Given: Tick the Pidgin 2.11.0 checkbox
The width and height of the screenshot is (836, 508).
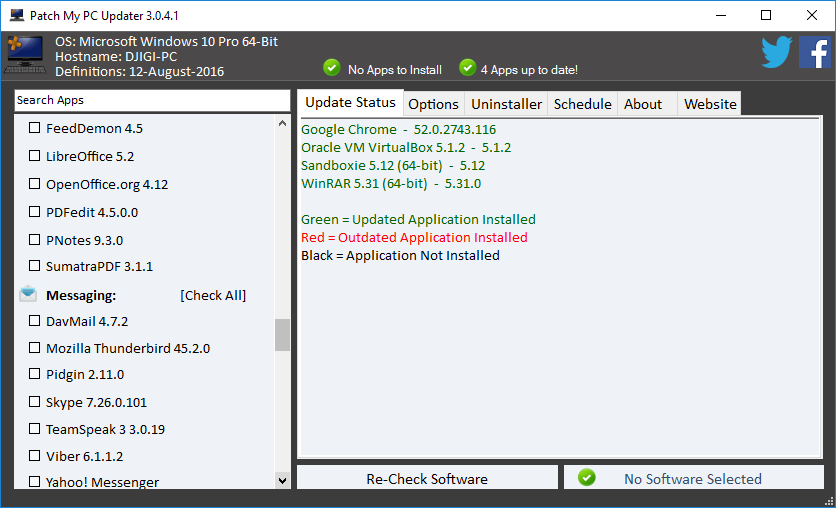Looking at the screenshot, I should click(x=34, y=373).
